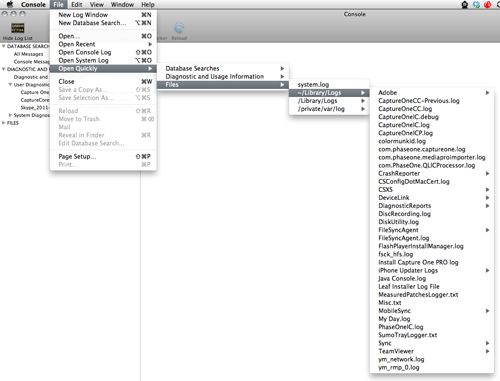Viewport: 500px width, 381px height.
Task: Select SumoTrayLogger.txt
Action: [432, 335]
